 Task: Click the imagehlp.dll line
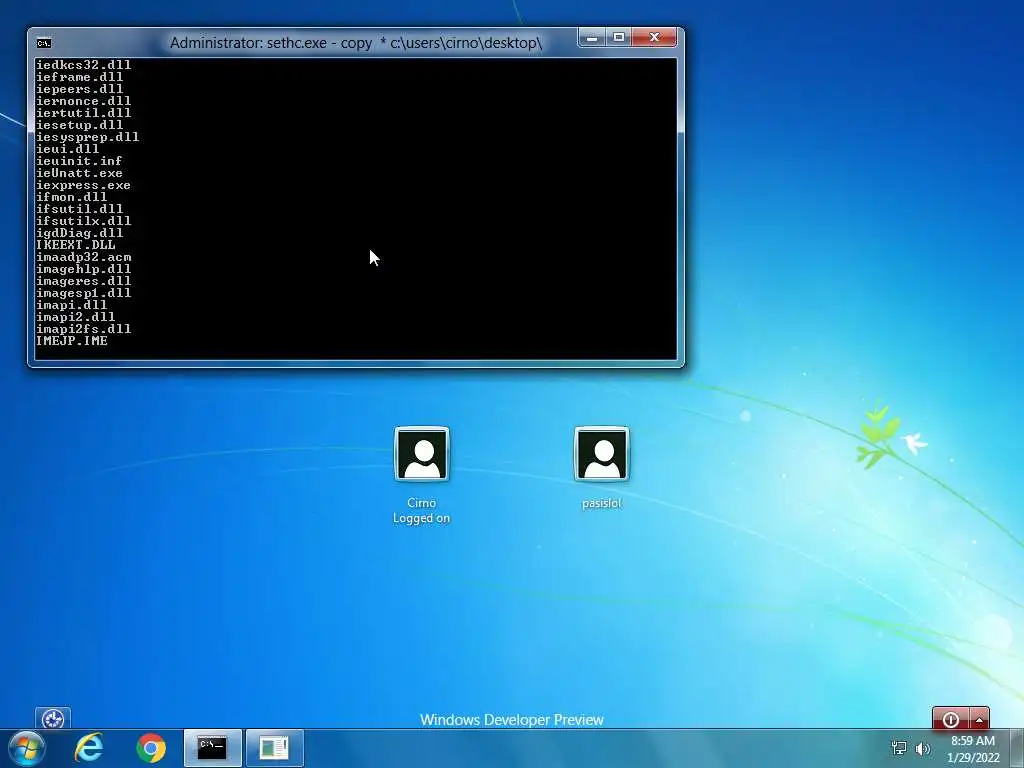tap(84, 269)
